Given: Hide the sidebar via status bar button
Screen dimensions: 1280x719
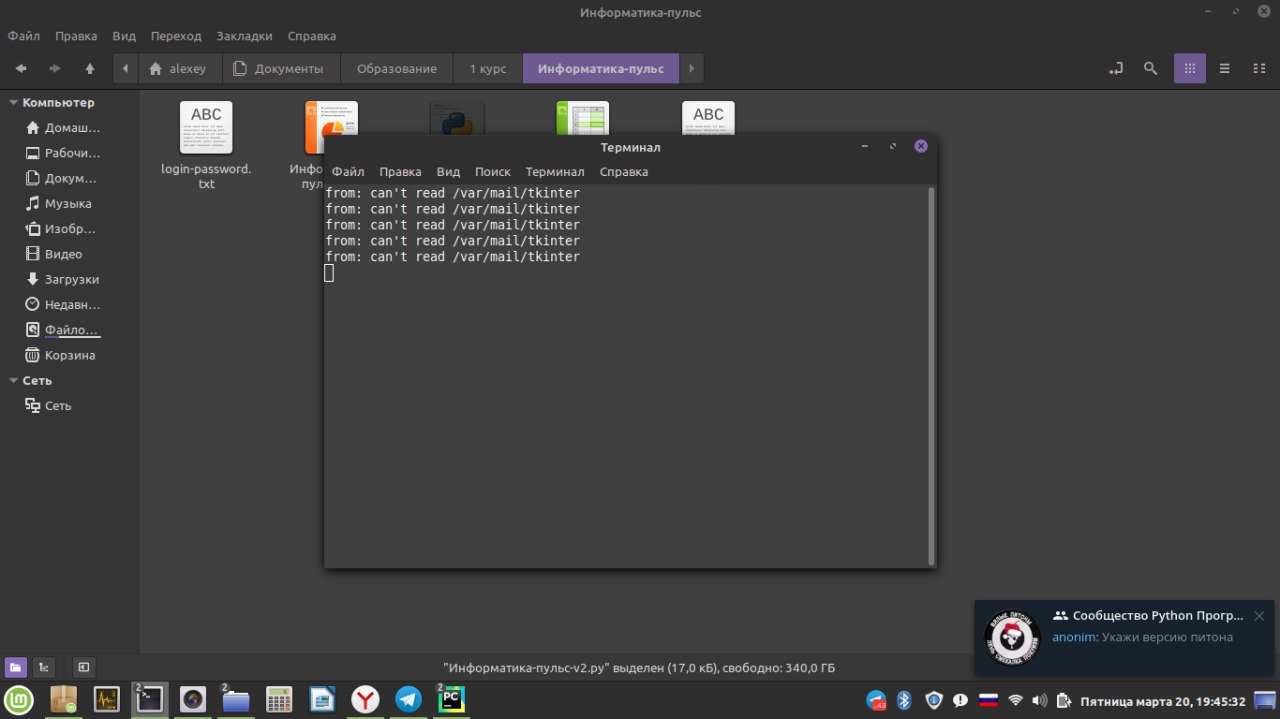Looking at the screenshot, I should 84,667.
